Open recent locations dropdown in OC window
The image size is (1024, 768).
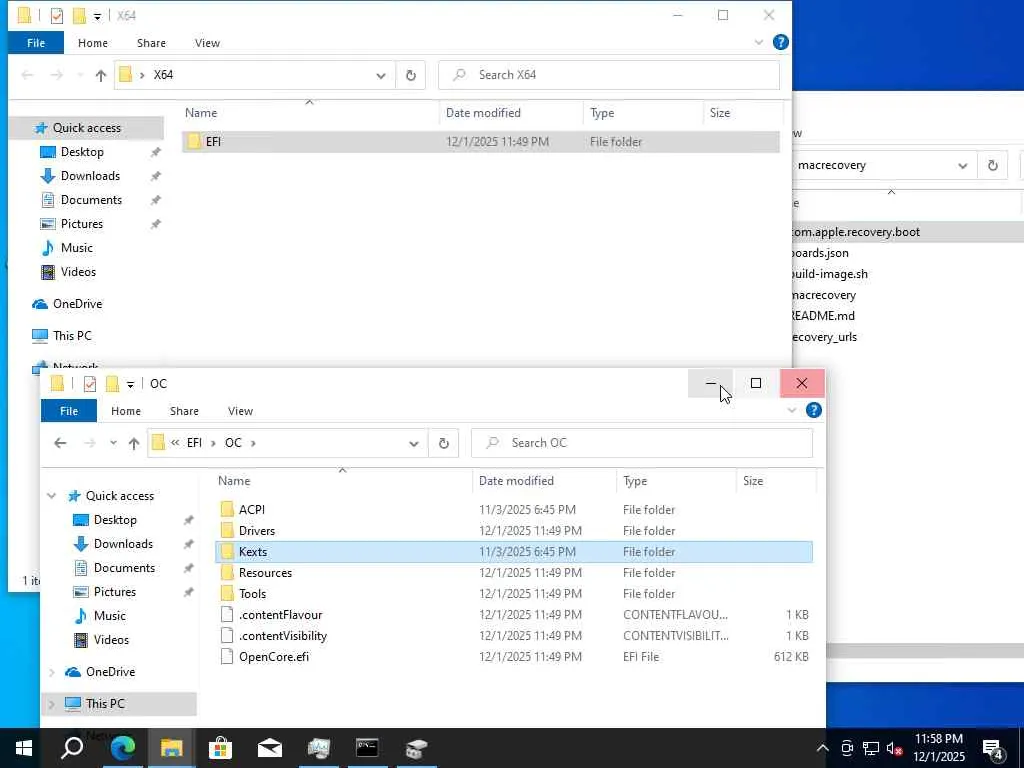[113, 443]
